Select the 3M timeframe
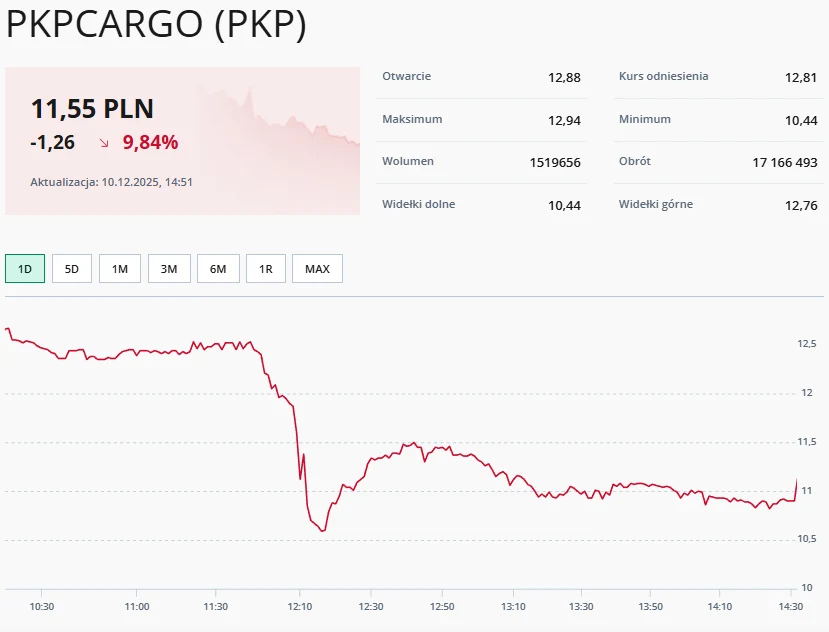Image resolution: width=829 pixels, height=632 pixels. 168,268
